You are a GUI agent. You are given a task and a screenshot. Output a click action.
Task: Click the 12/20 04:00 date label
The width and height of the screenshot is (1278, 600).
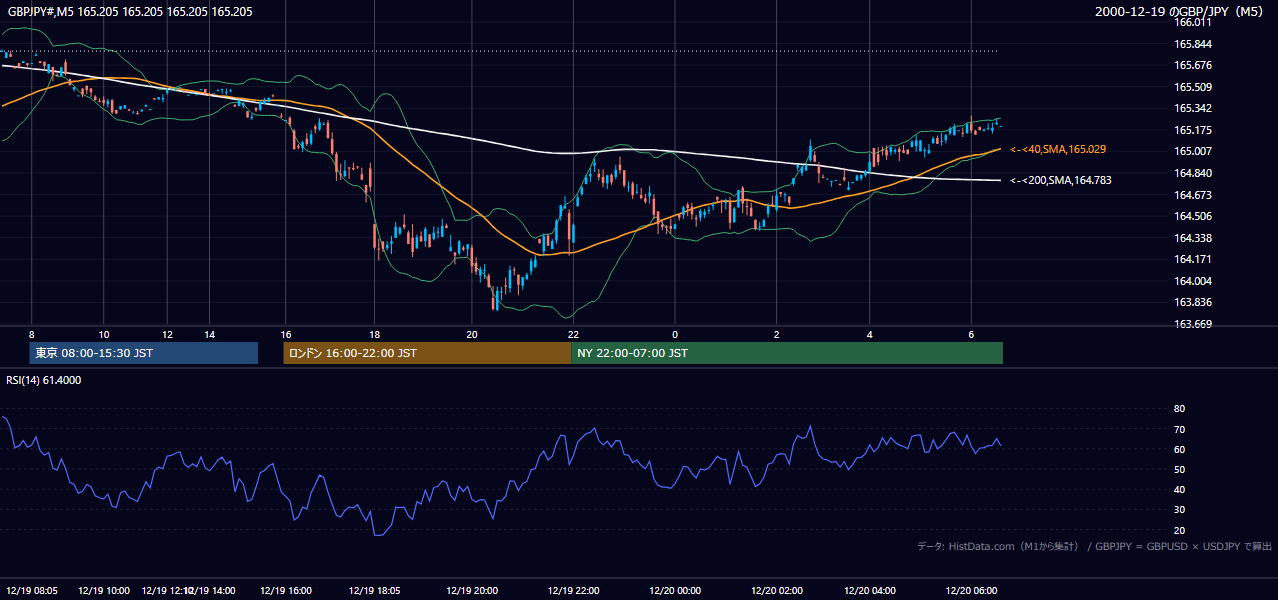(870, 591)
